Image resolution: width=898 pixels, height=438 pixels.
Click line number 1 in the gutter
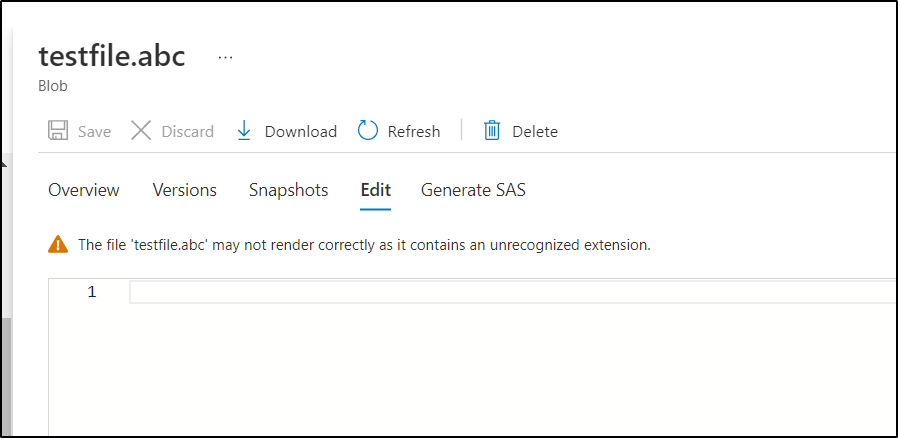tap(92, 292)
